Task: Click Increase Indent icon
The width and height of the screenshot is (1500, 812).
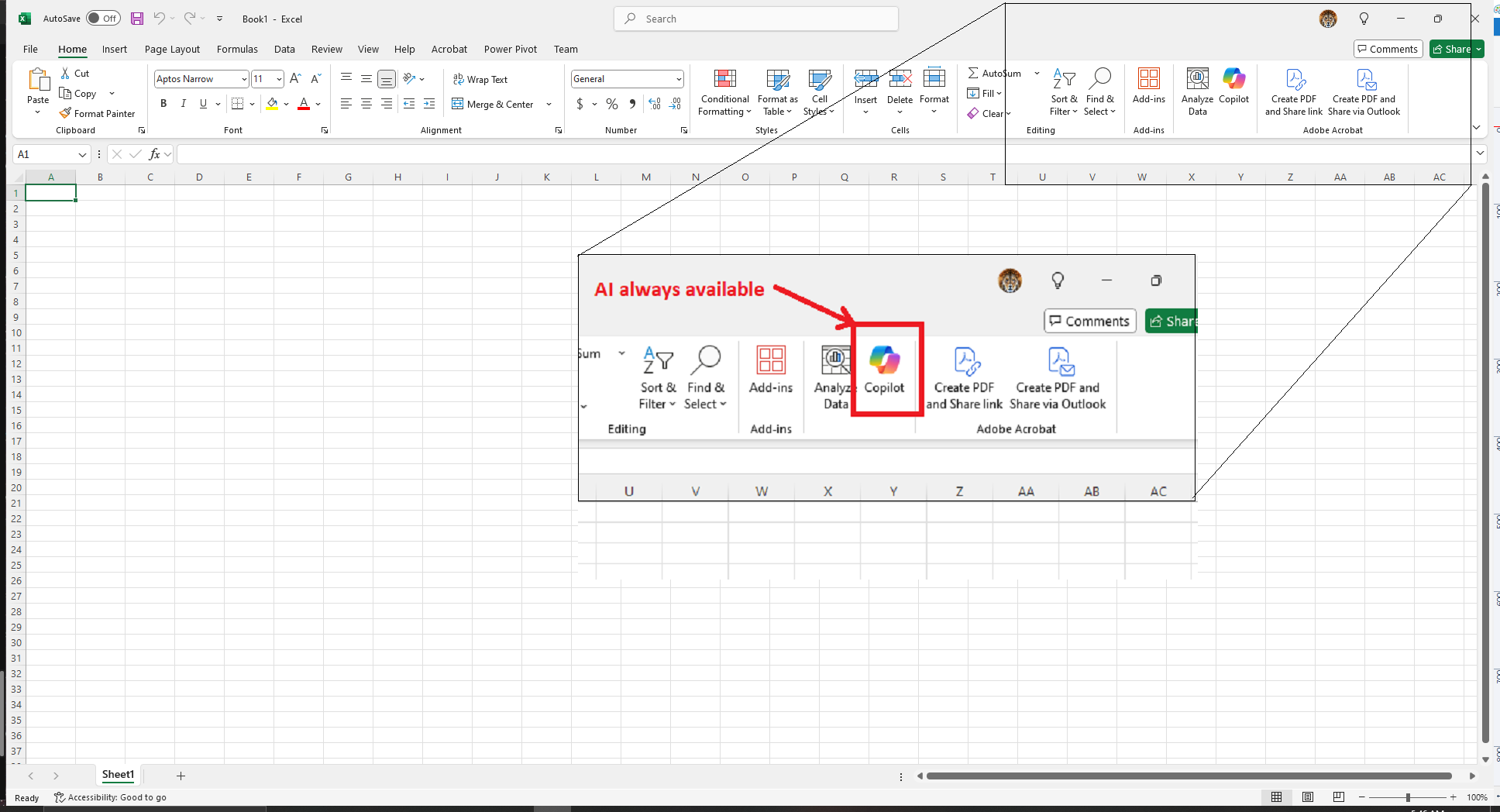Action: pos(429,103)
